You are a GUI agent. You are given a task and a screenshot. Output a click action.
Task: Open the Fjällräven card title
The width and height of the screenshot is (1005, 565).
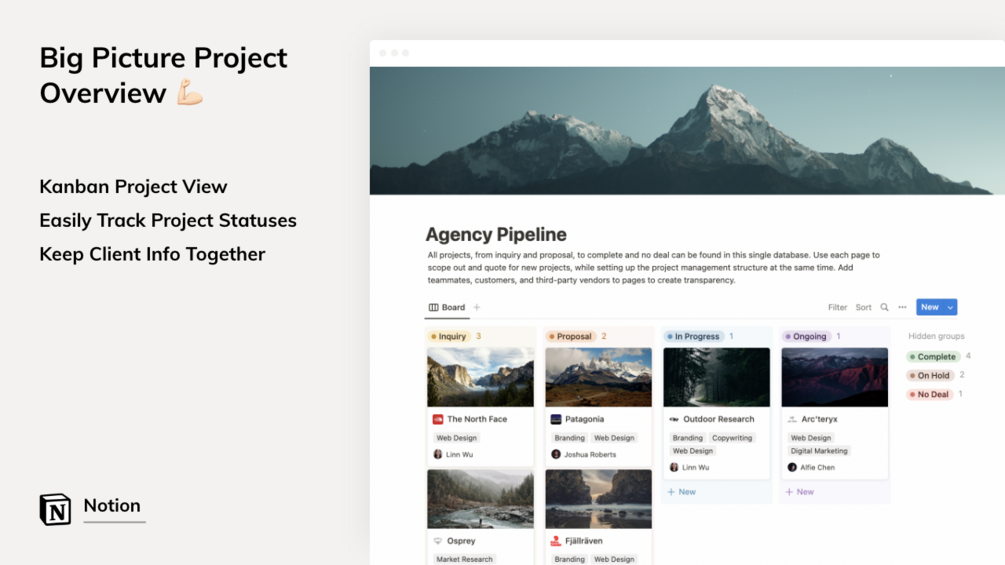tap(584, 541)
